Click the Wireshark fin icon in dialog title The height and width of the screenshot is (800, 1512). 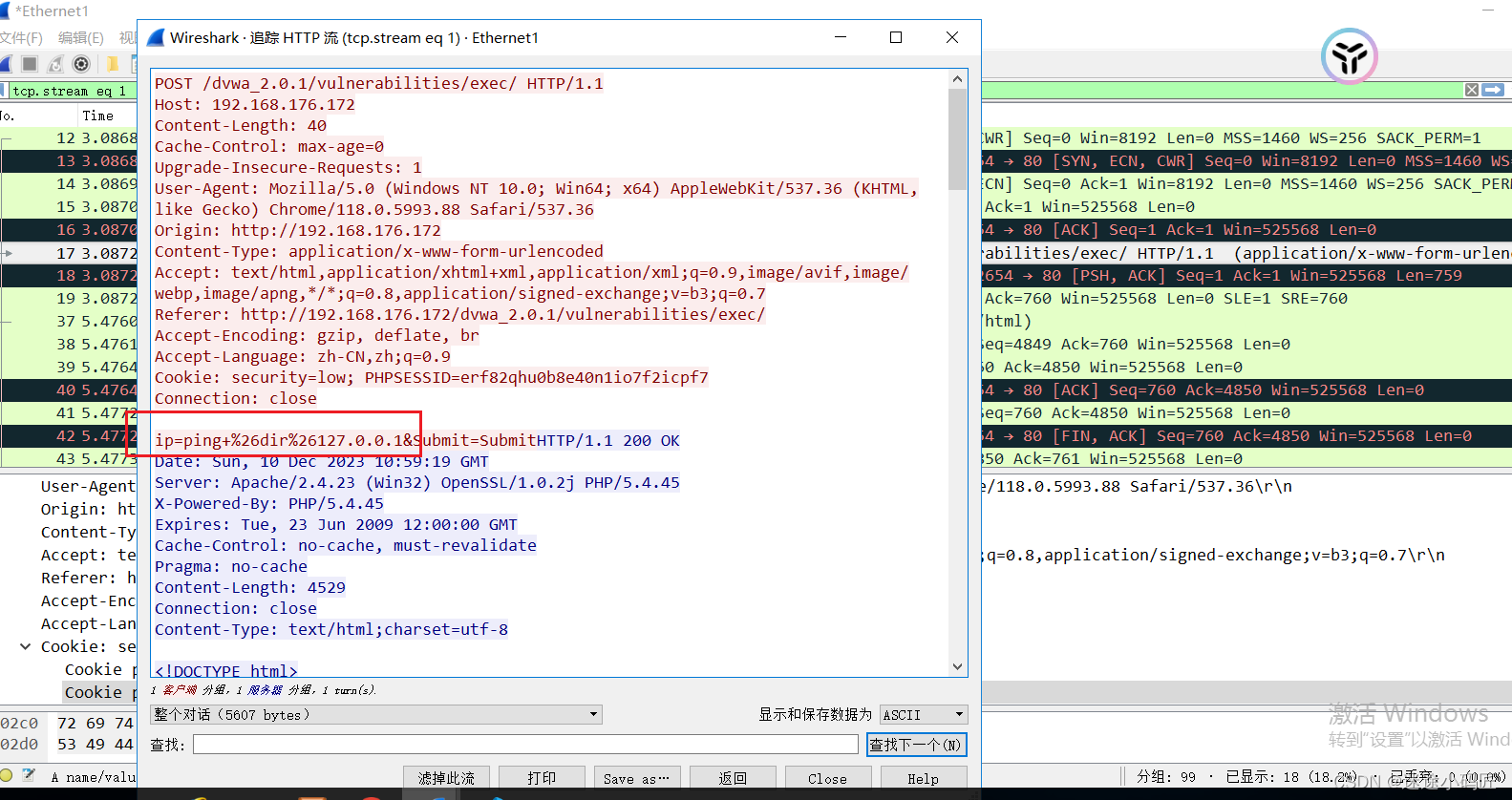(x=156, y=37)
